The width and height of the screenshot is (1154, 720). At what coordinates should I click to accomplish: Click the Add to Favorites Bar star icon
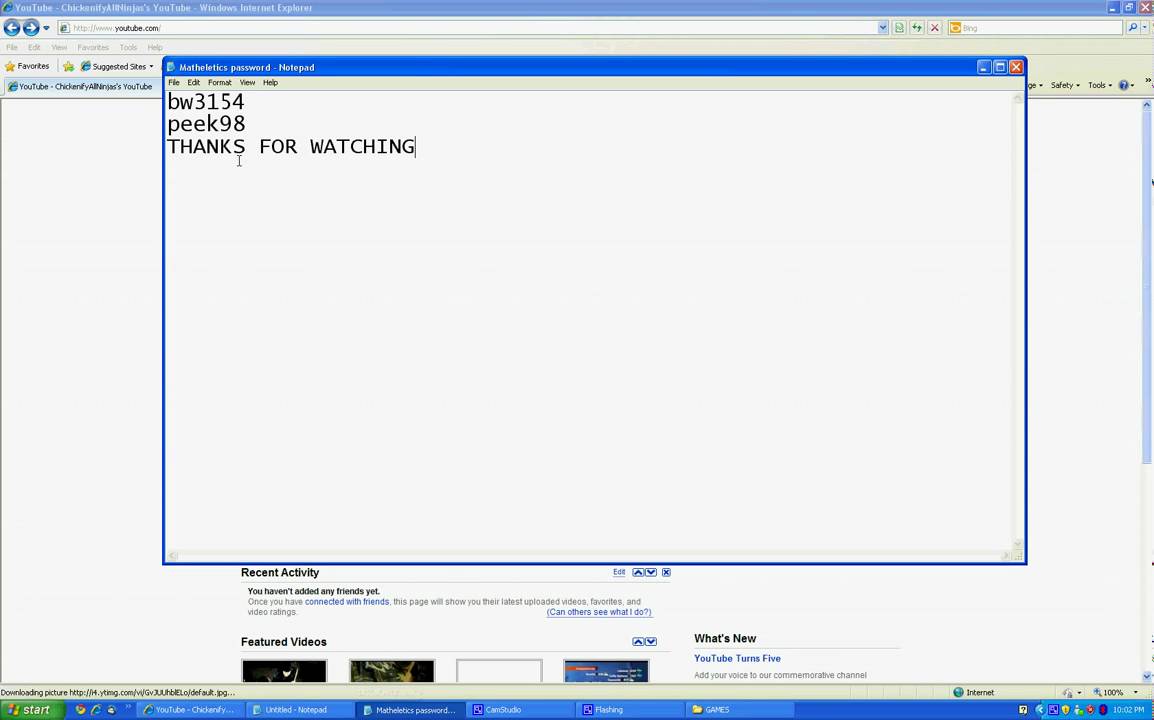click(68, 66)
